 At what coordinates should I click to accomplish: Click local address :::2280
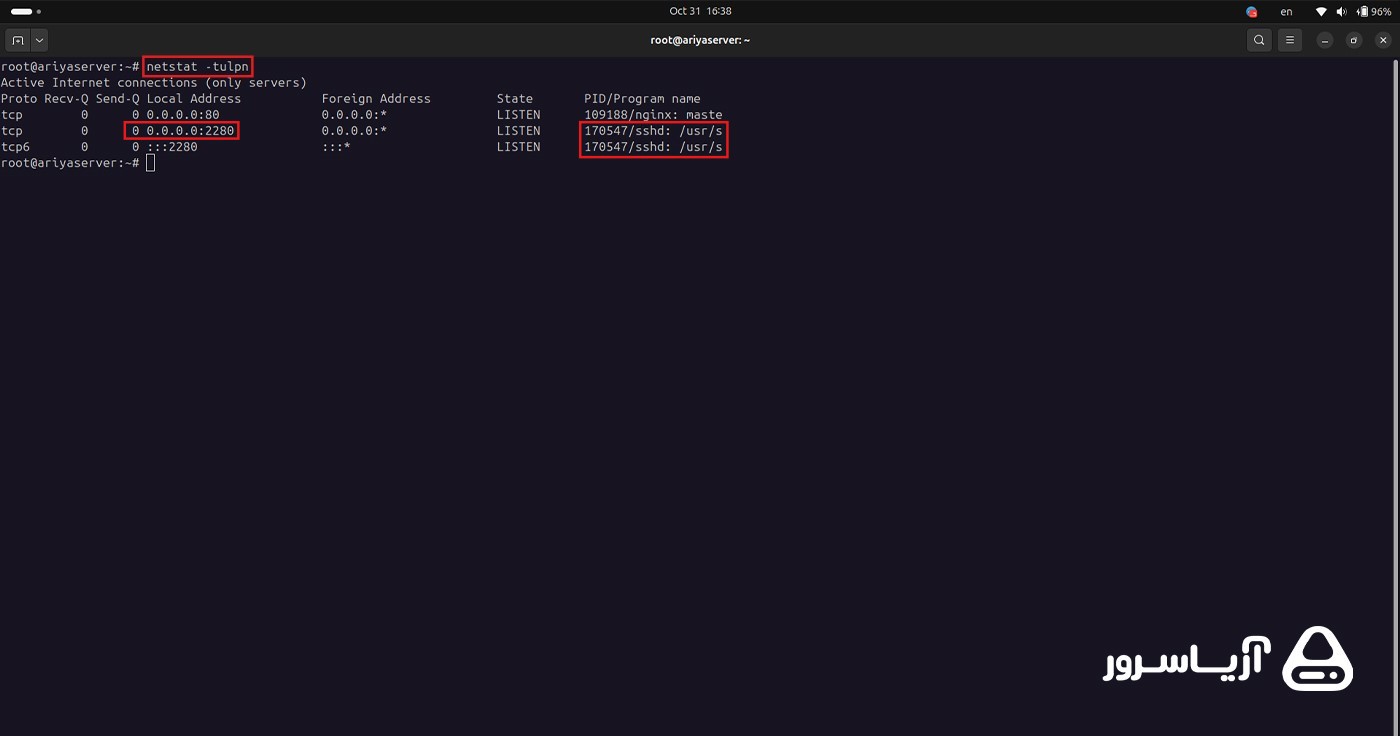coord(172,146)
